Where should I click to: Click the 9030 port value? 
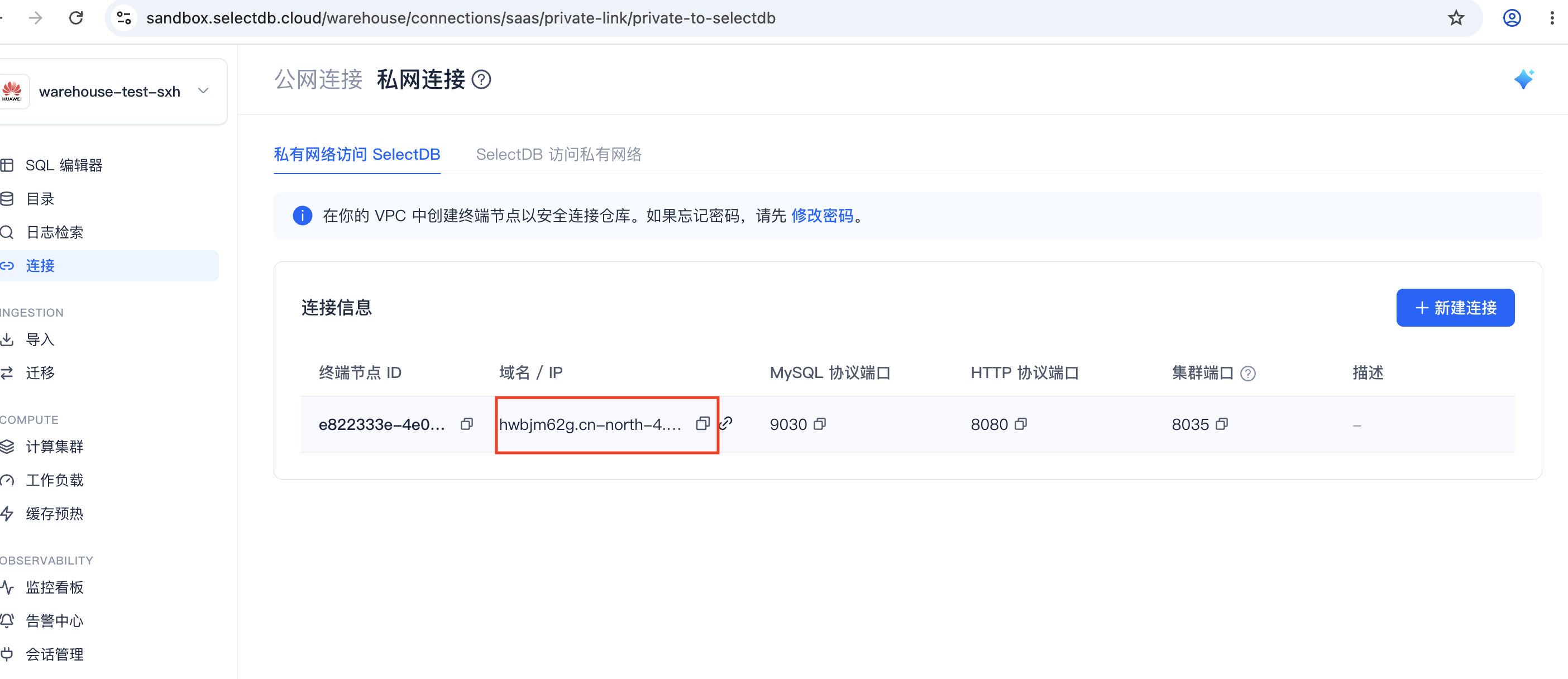[788, 424]
